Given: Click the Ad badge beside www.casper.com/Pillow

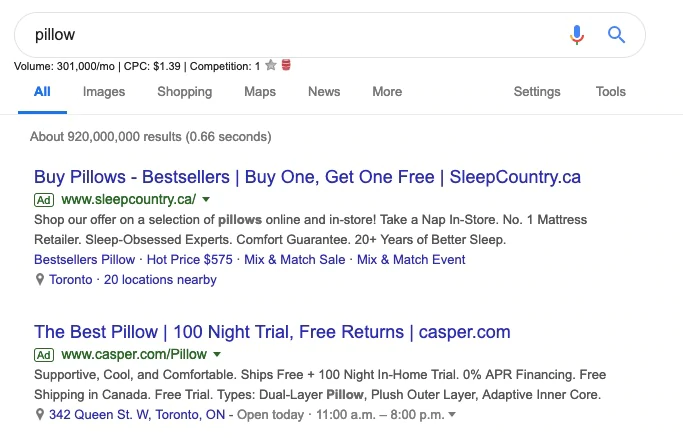Looking at the screenshot, I should tap(44, 355).
